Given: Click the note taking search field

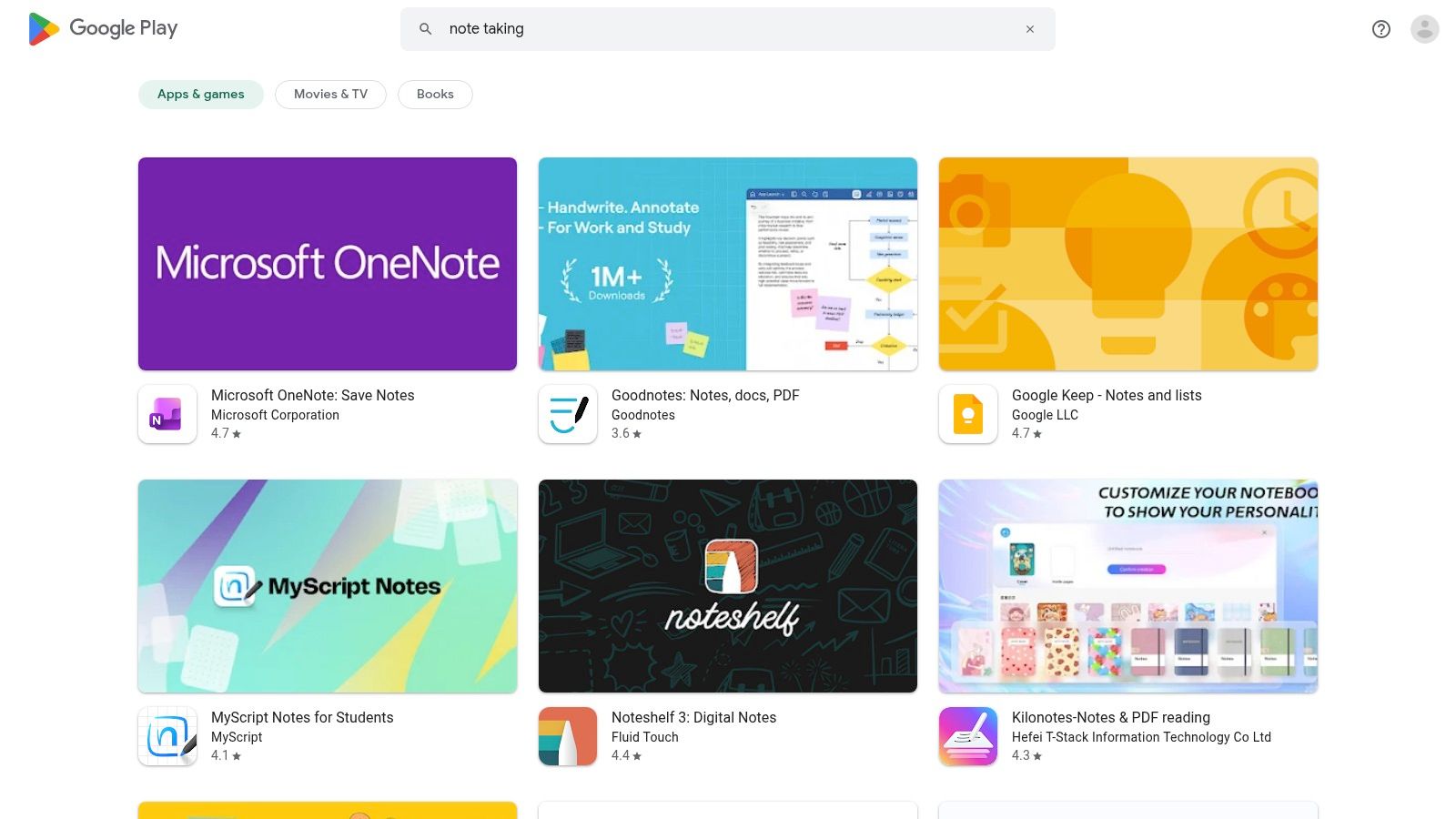Looking at the screenshot, I should [x=728, y=29].
